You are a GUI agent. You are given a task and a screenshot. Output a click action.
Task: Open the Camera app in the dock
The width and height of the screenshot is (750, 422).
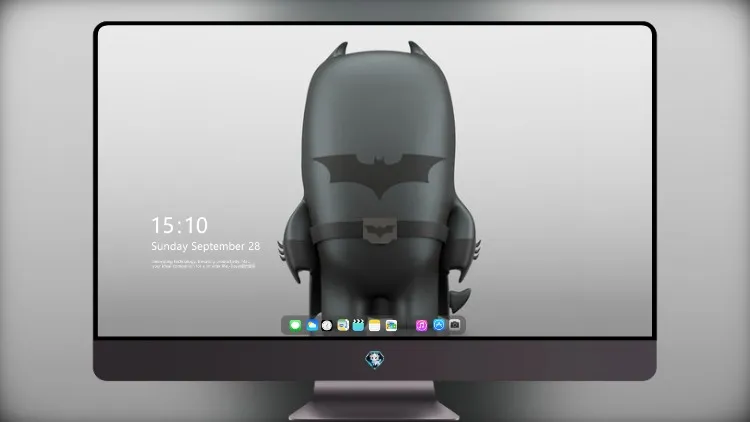pyautogui.click(x=455, y=325)
